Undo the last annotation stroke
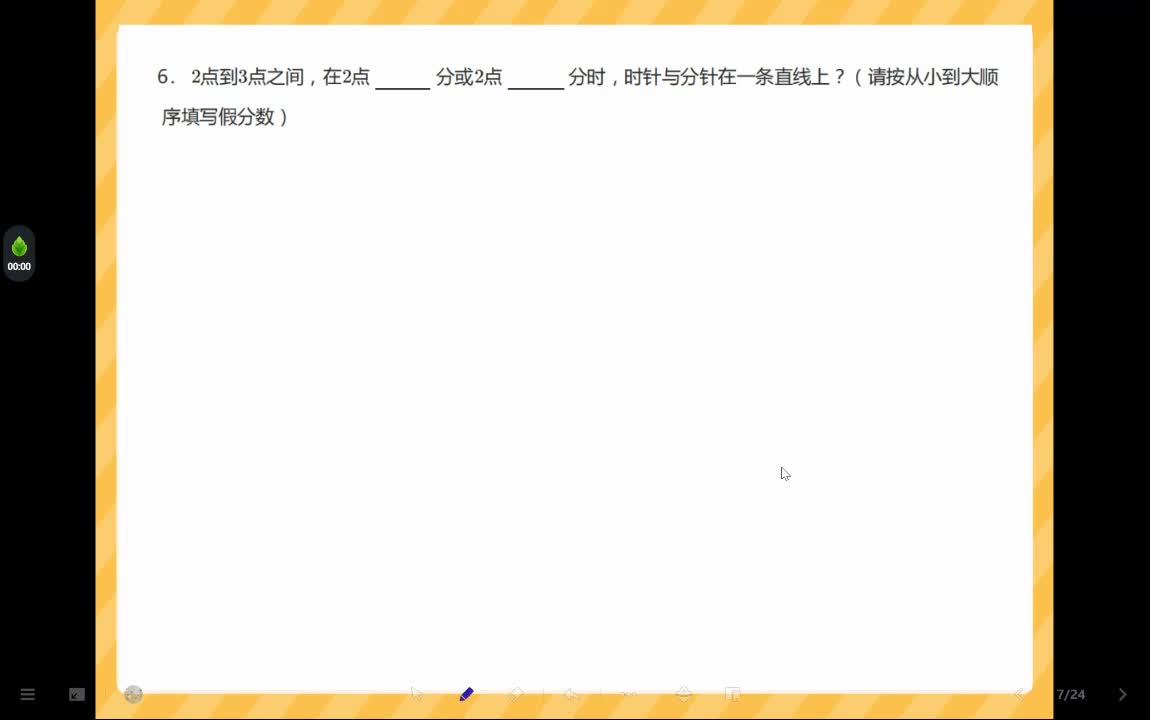Image resolution: width=1150 pixels, height=720 pixels. click(571, 694)
